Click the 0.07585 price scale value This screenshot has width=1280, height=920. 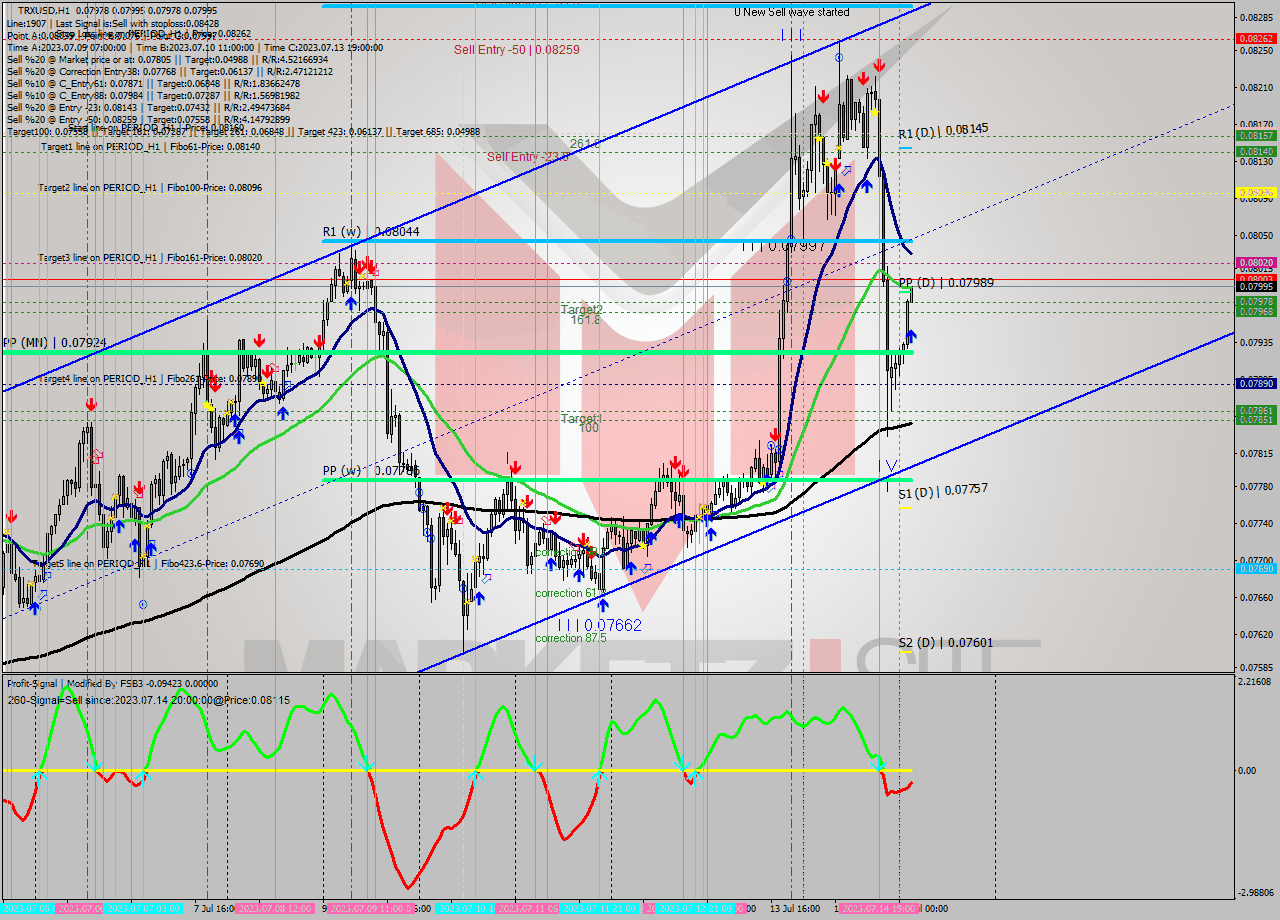coord(1255,667)
